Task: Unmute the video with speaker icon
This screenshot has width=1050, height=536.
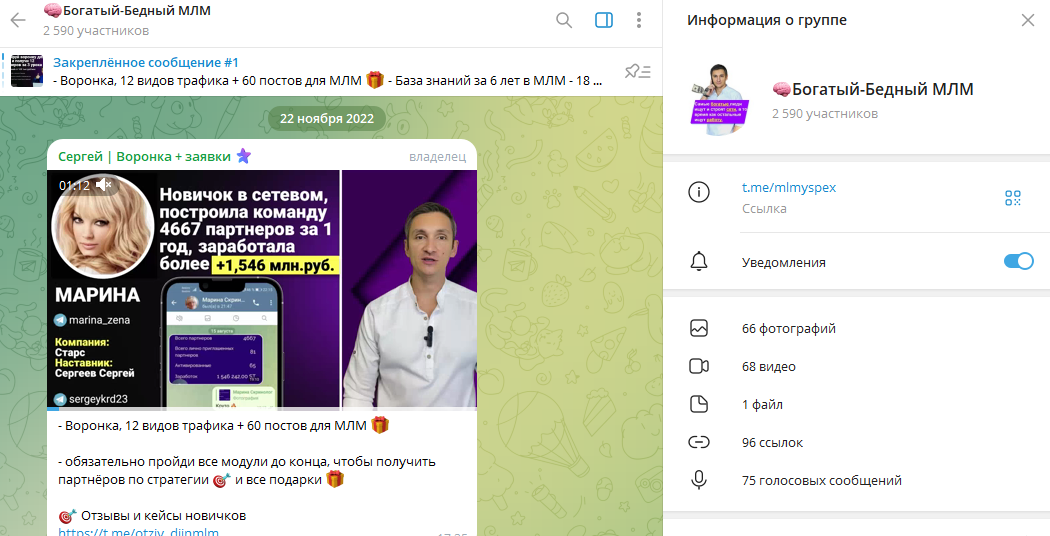Action: (104, 185)
